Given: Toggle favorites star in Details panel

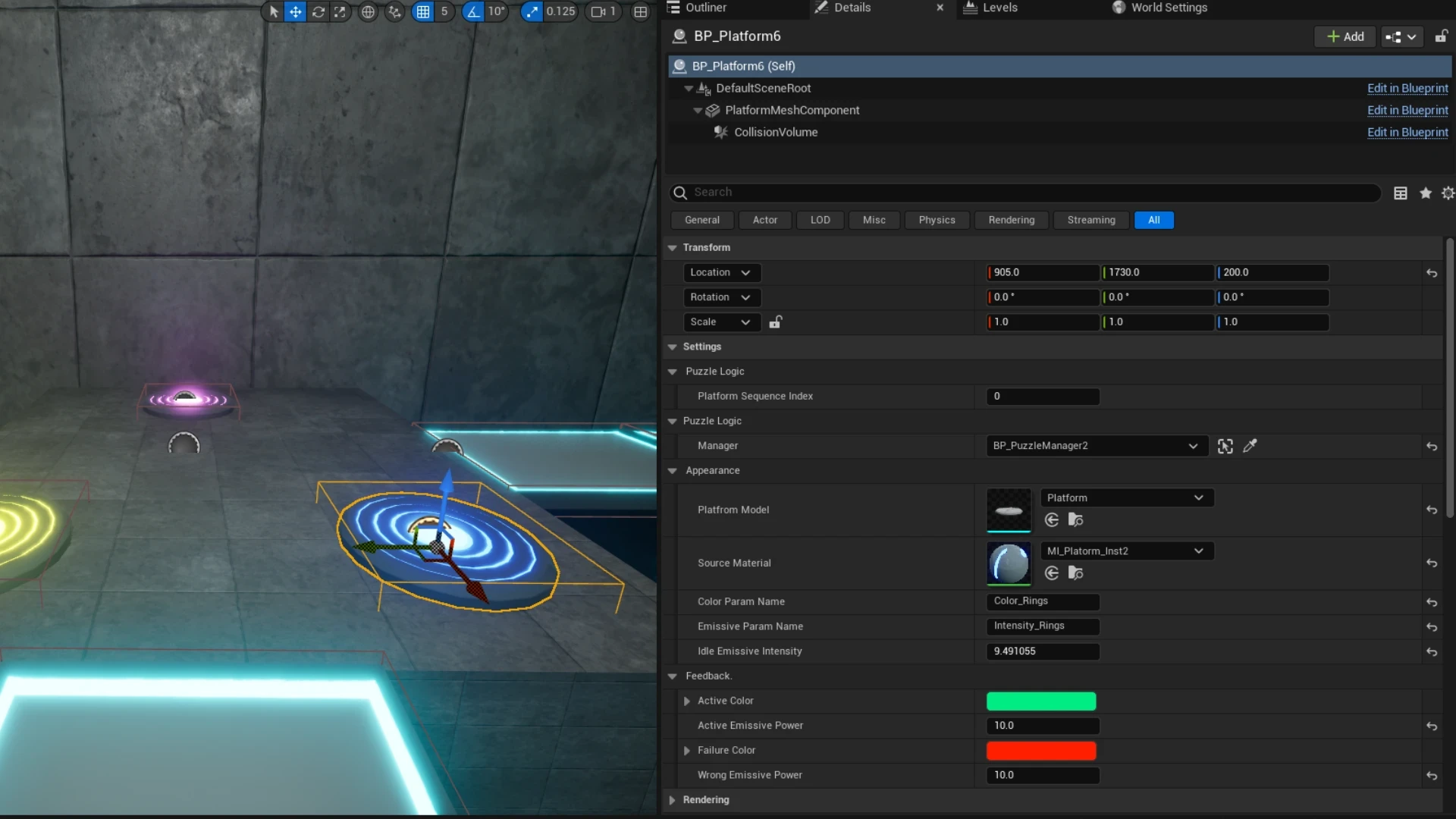Looking at the screenshot, I should click(x=1426, y=193).
